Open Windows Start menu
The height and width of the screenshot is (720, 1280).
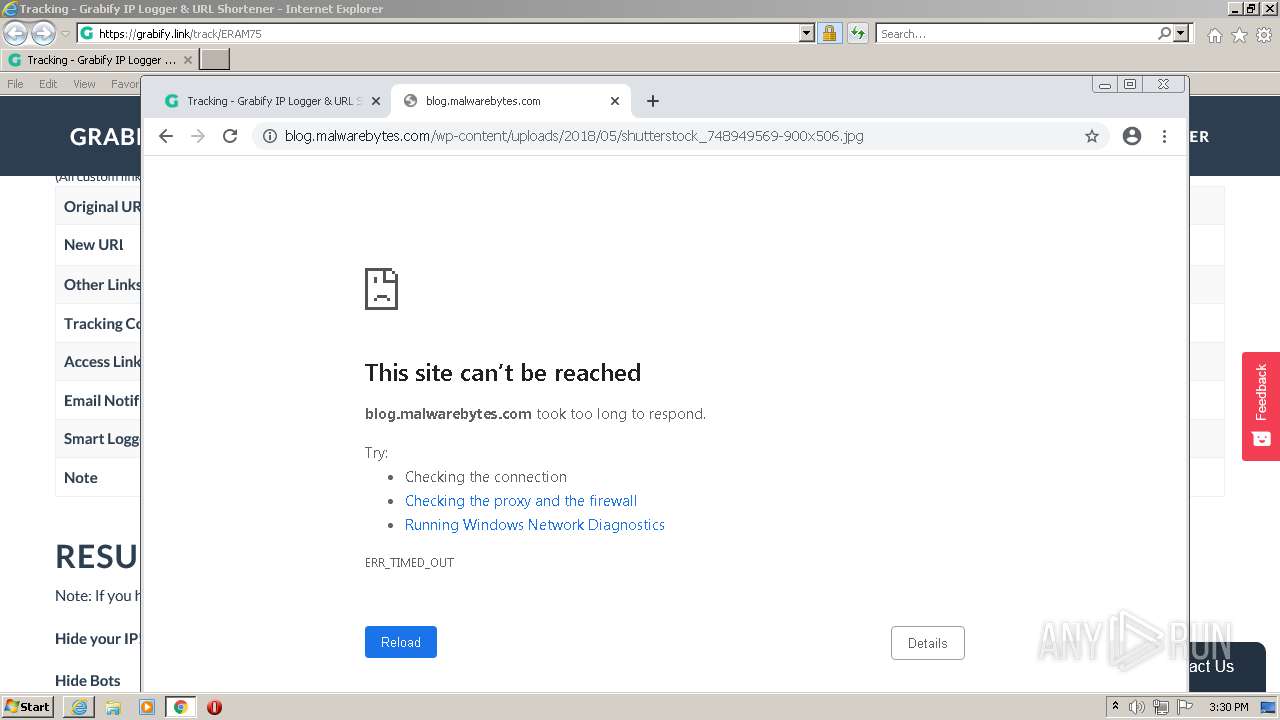point(28,706)
